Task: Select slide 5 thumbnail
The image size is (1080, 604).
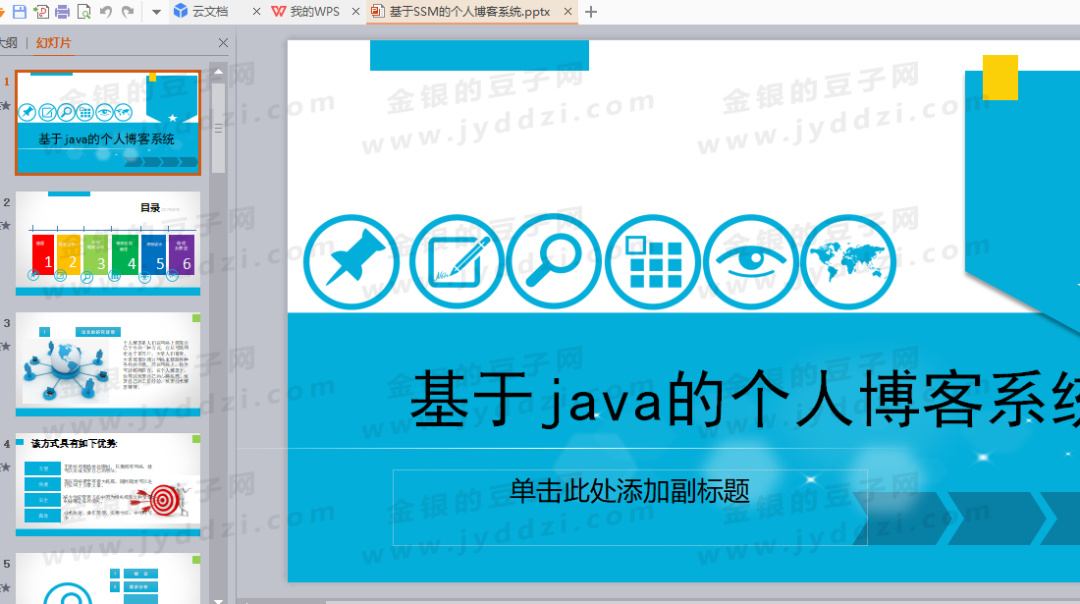Action: click(x=108, y=579)
